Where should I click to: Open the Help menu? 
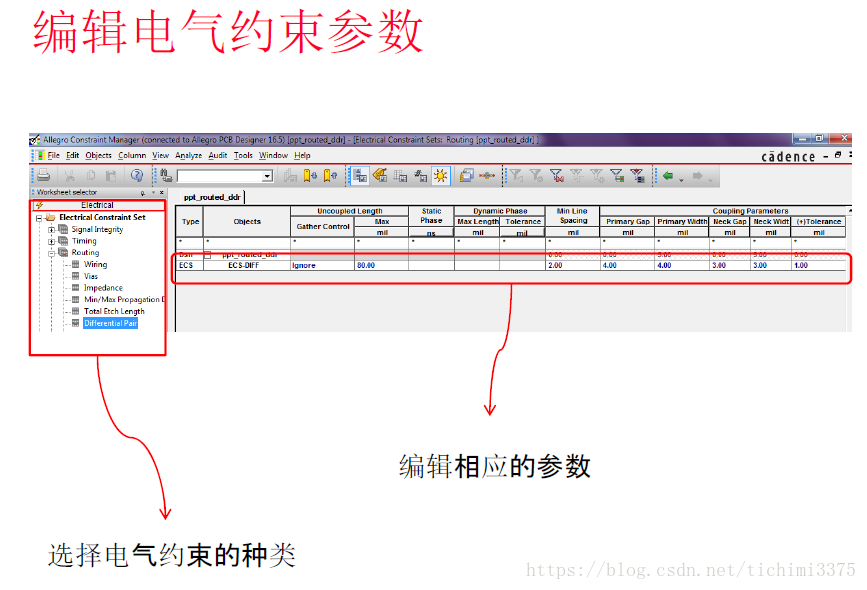click(302, 155)
